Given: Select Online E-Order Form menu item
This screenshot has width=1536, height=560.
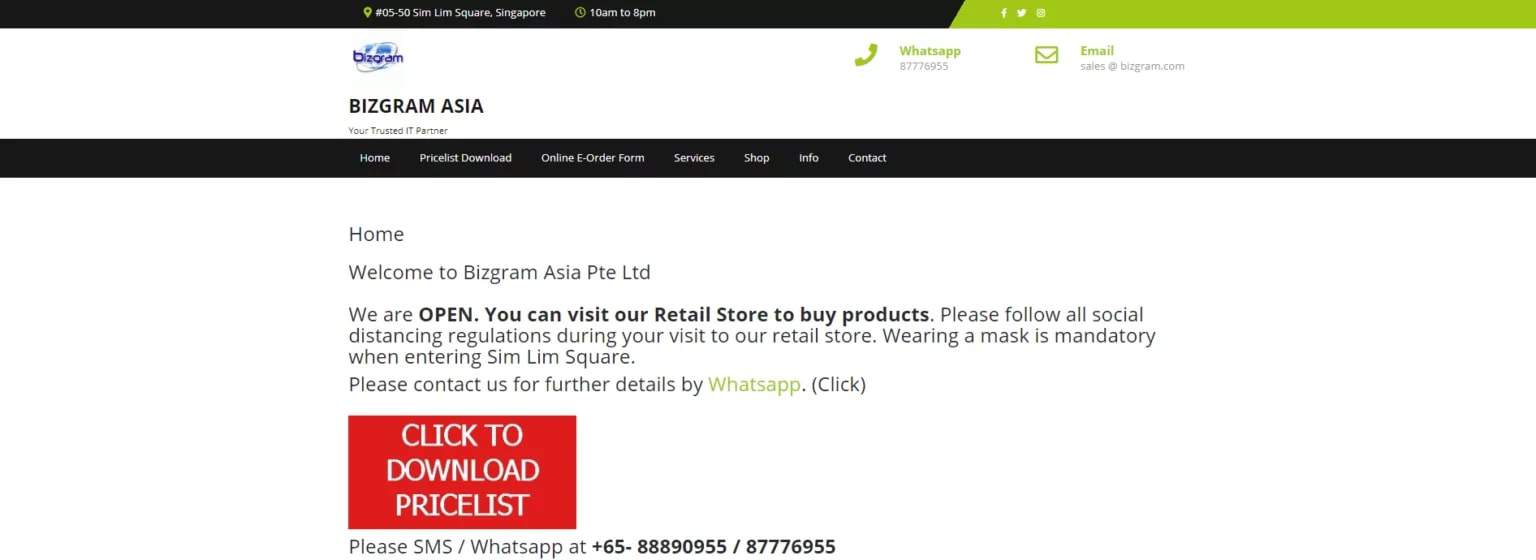Looking at the screenshot, I should [x=593, y=158].
